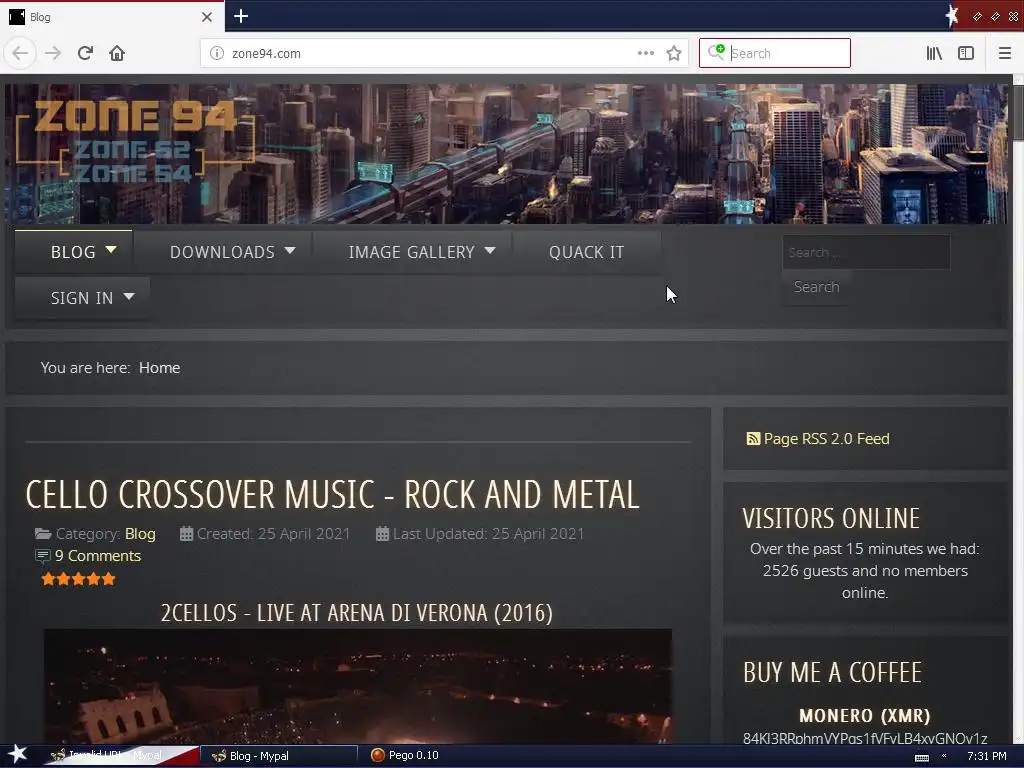
Task: Play the 2Cellos Arena di Verona video
Action: coord(357,686)
